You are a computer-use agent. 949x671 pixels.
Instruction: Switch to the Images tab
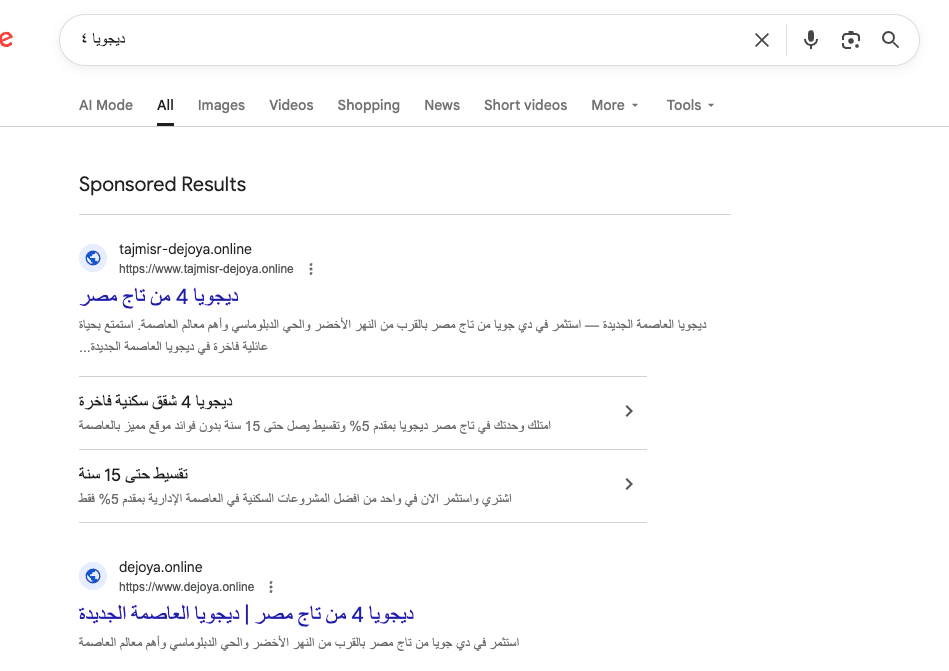click(x=221, y=105)
